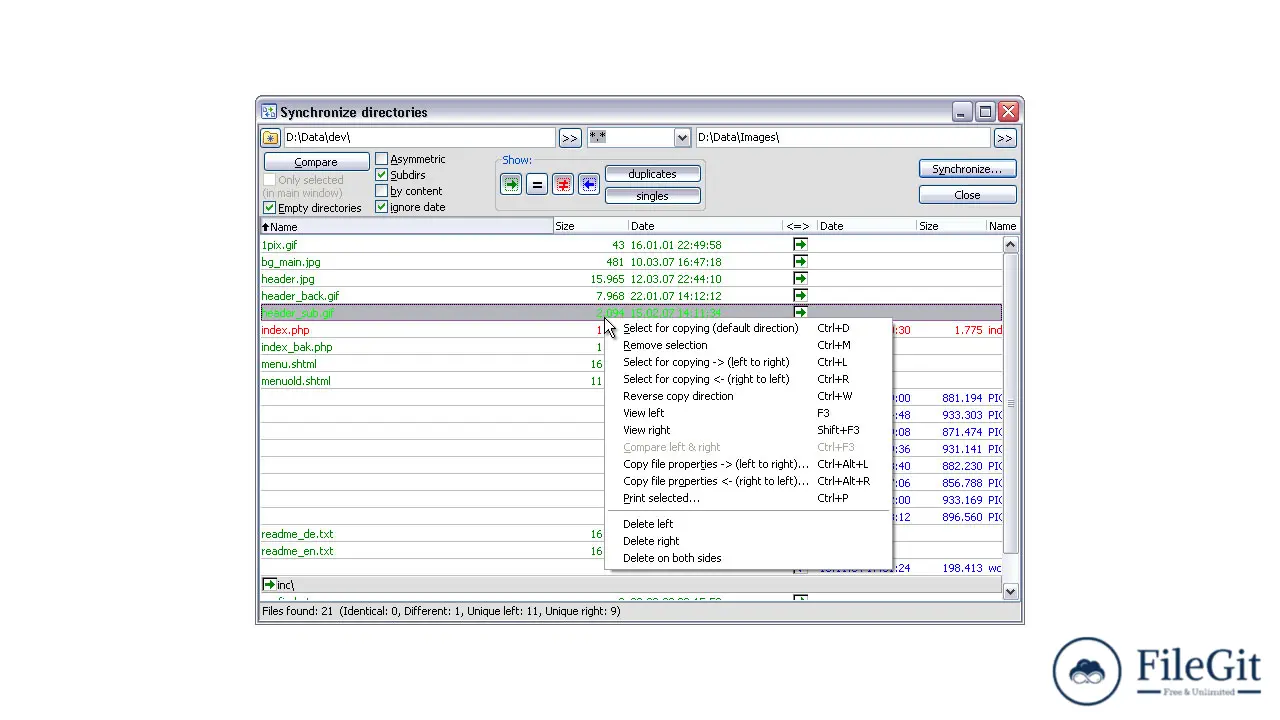Sort by left Size column header

click(590, 227)
